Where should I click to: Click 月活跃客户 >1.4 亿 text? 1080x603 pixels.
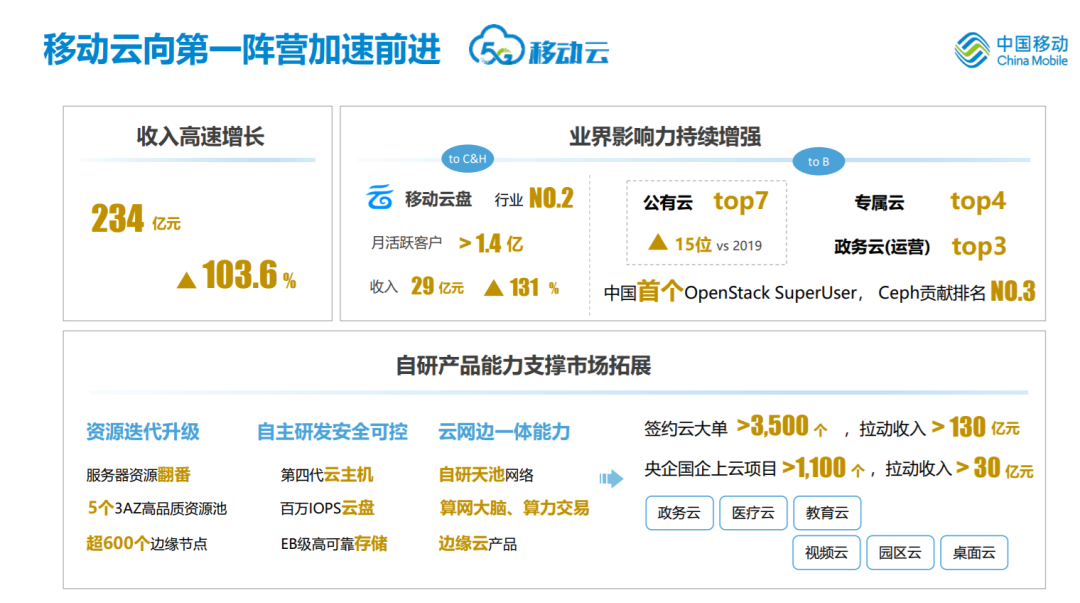point(446,243)
